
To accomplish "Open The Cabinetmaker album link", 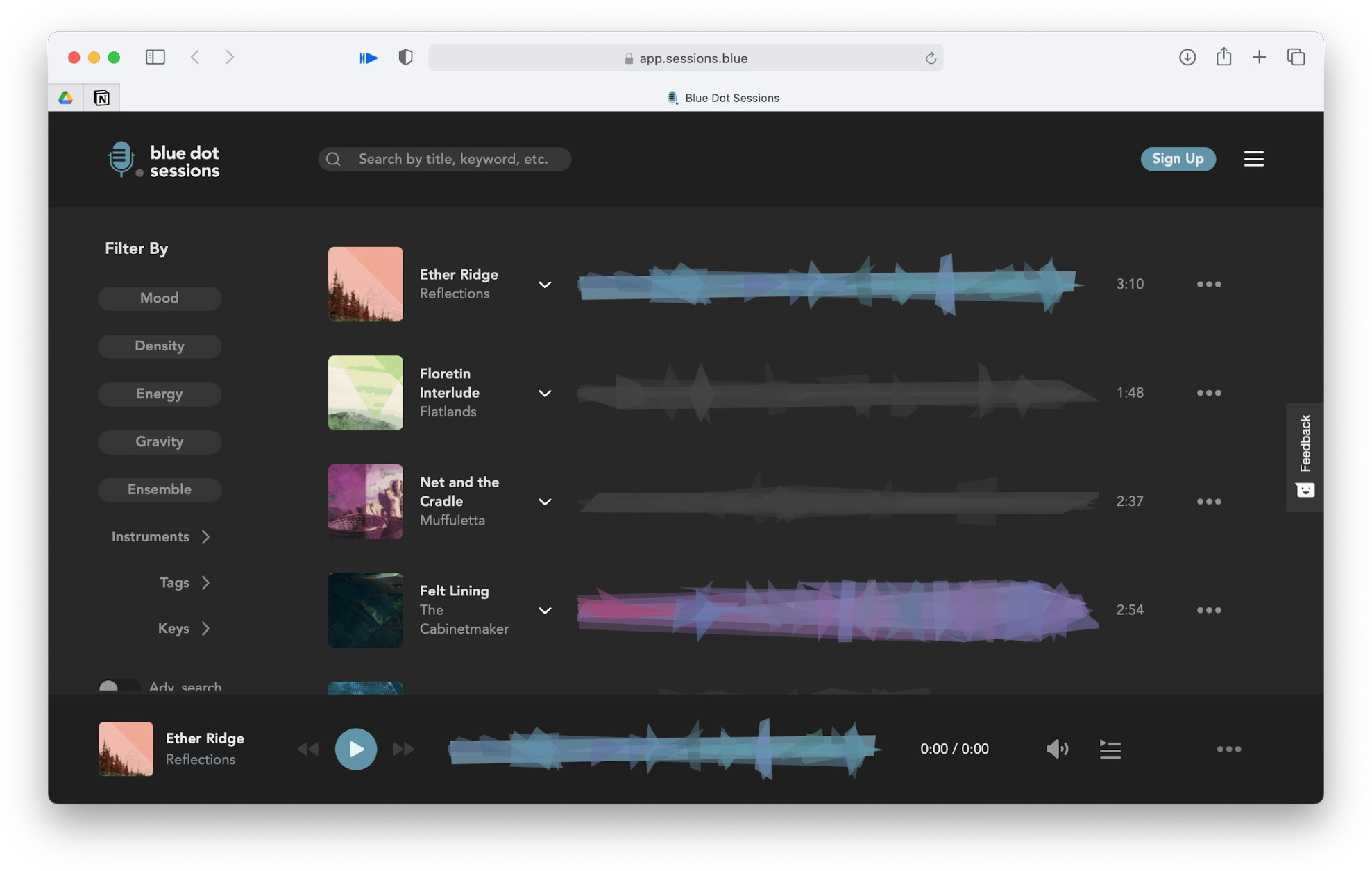I will coord(464,619).
